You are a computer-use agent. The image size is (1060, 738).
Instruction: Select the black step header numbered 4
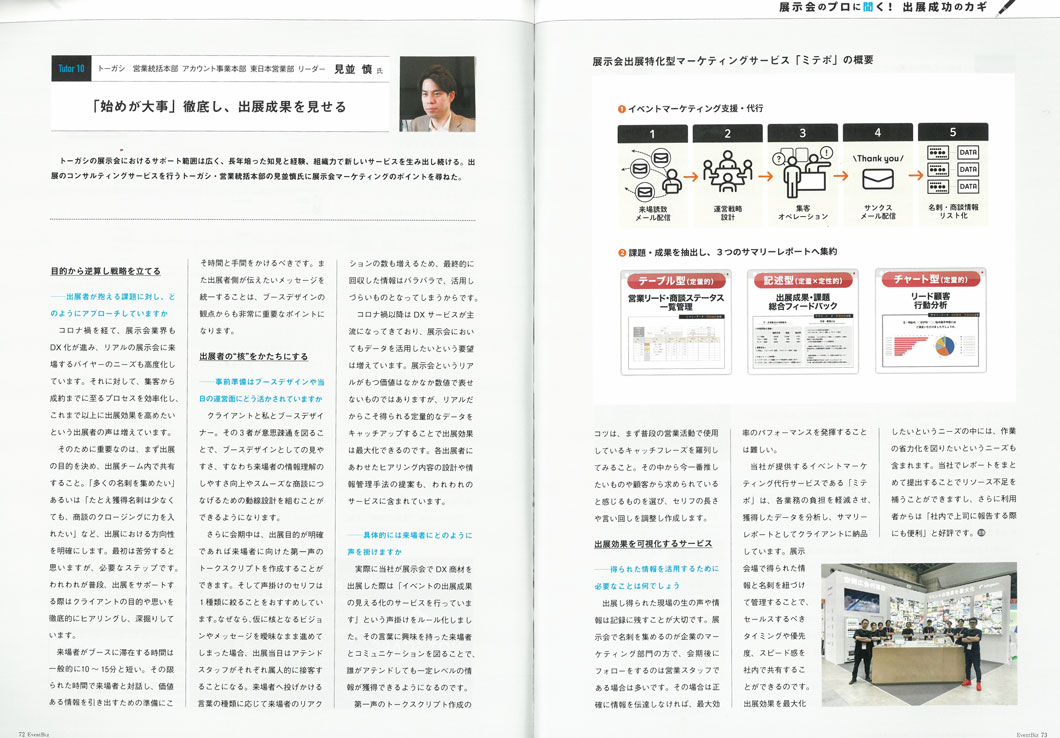coord(877,132)
